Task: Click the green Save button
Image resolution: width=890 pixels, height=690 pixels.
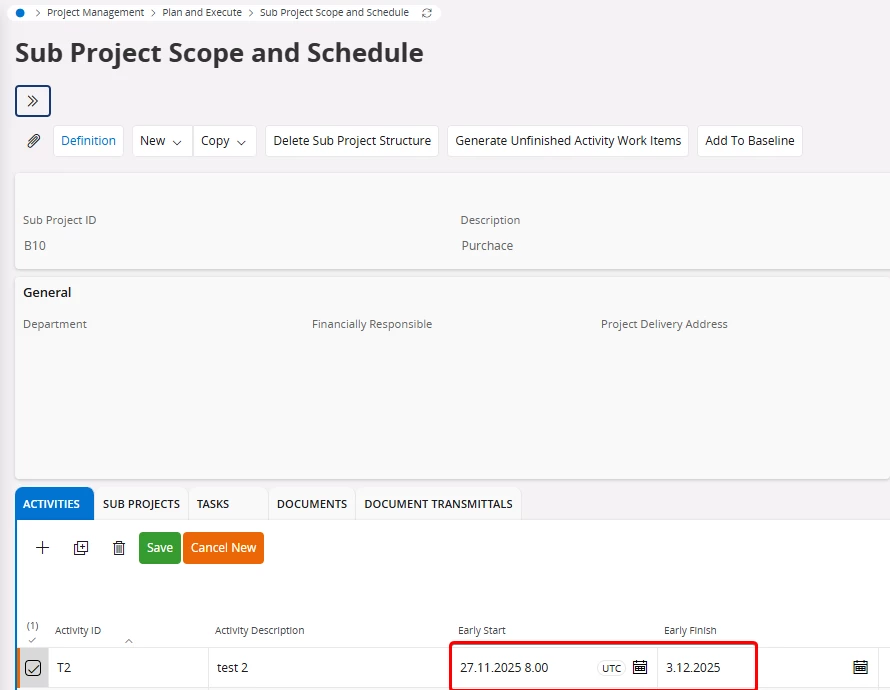Action: tap(160, 548)
